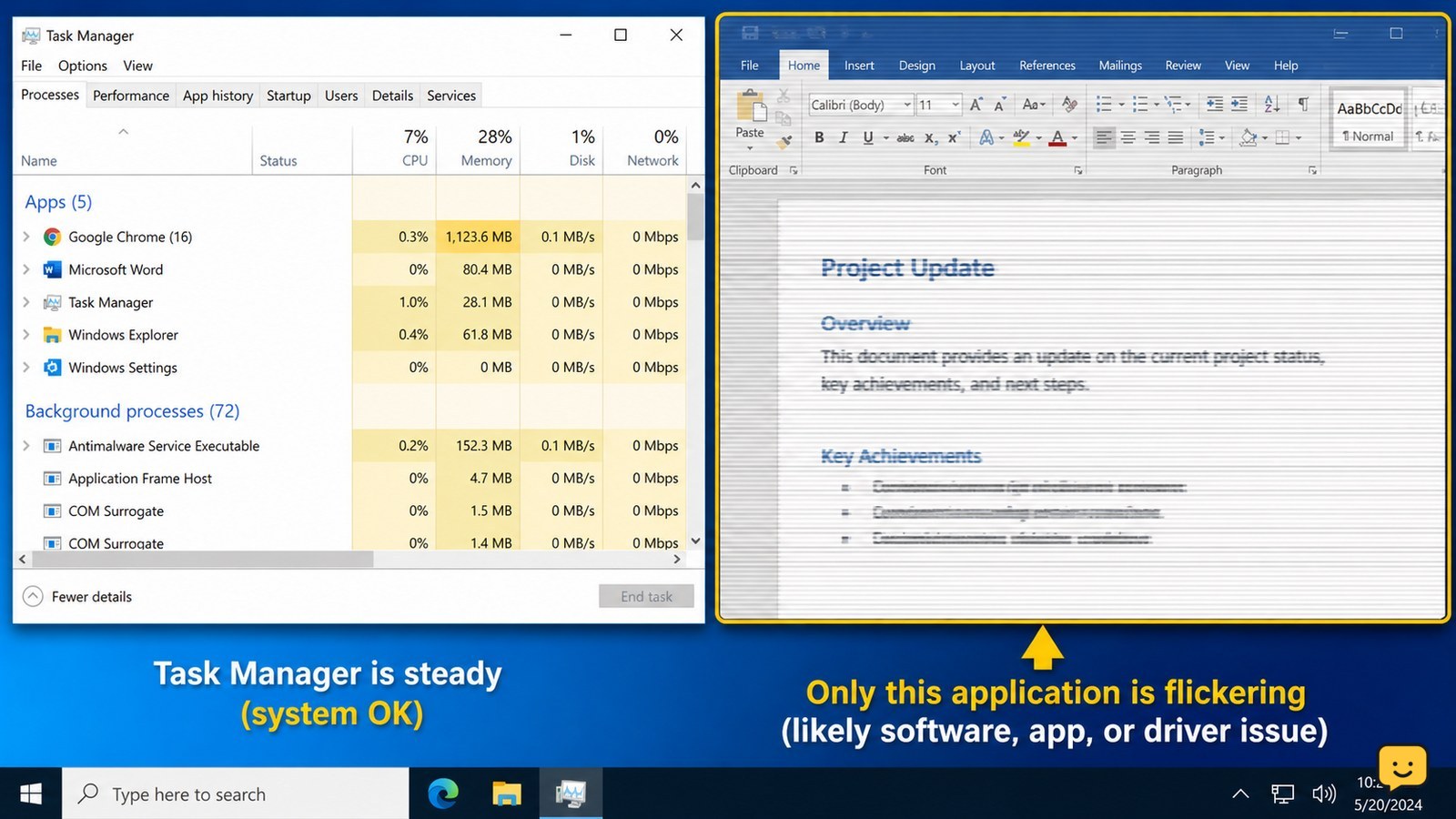Open the Font name combo box

(861, 105)
